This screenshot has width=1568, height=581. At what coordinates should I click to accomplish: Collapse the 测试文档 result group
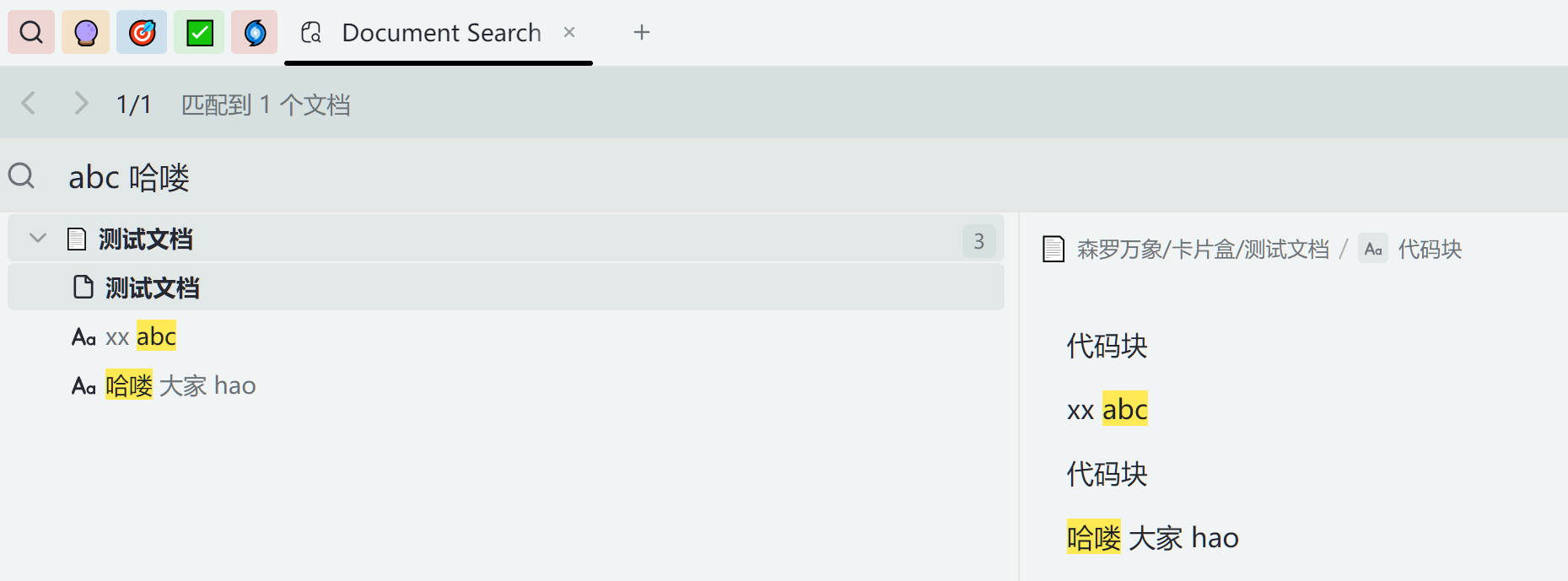click(38, 239)
